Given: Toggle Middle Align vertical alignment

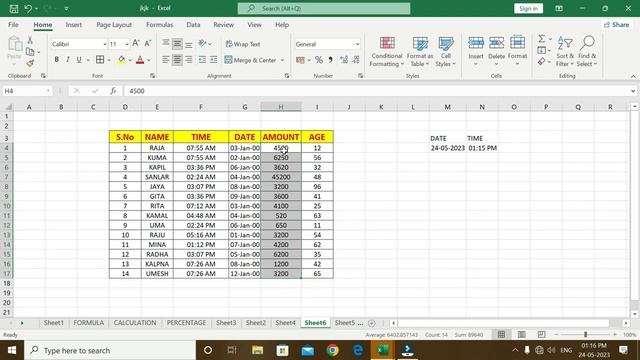Looking at the screenshot, I should coord(177,43).
